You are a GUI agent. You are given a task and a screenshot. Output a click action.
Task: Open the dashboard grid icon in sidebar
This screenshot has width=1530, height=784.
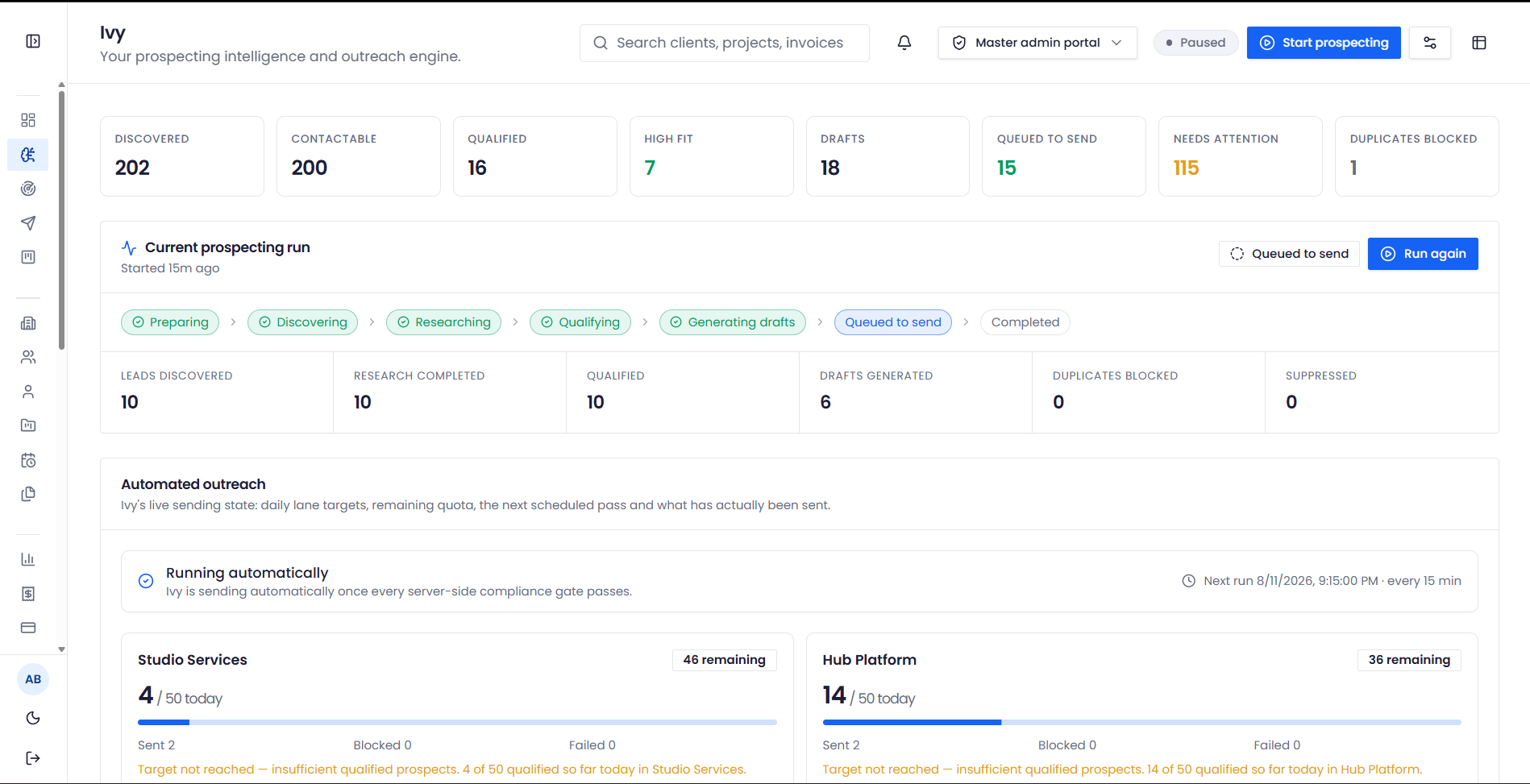pos(28,120)
